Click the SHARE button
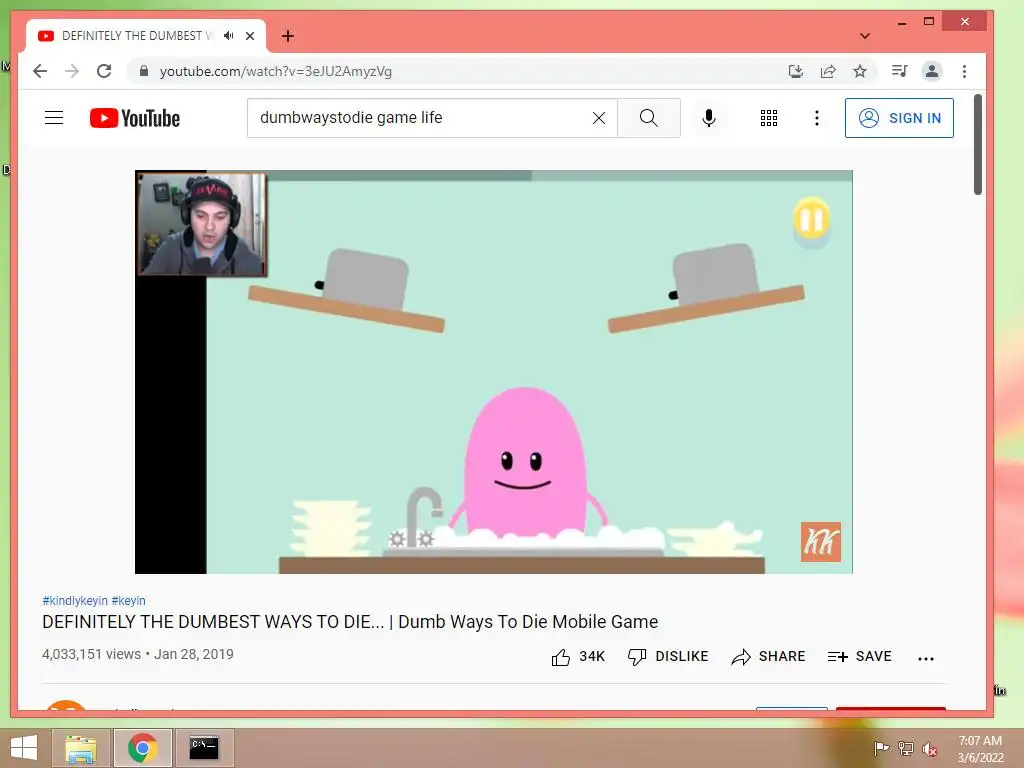Viewport: 1024px width, 768px height. 769,656
